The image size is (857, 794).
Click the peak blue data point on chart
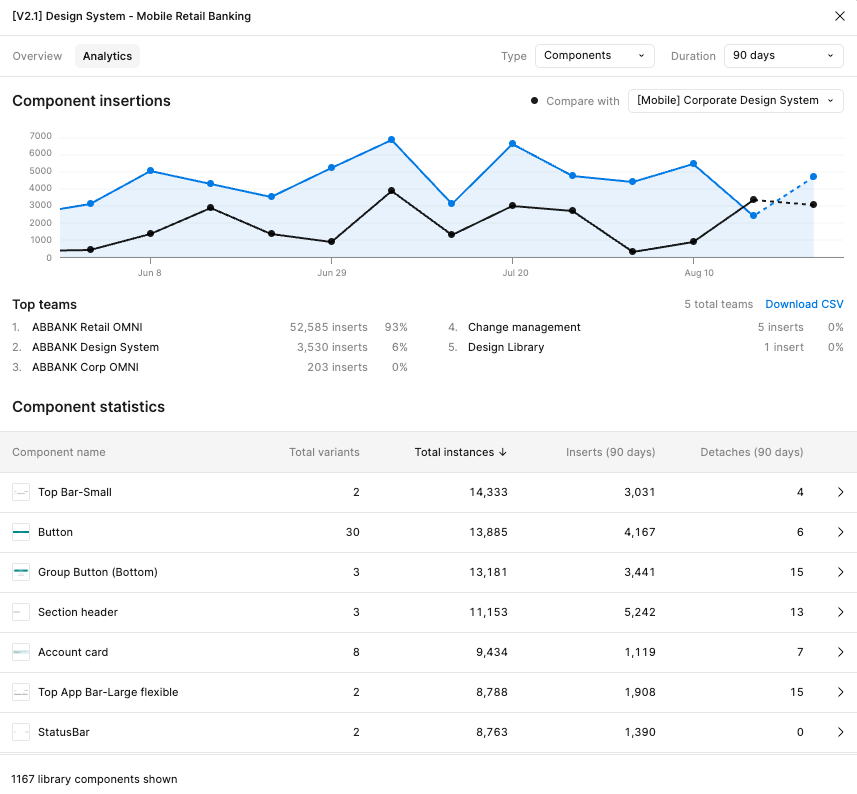coord(391,140)
